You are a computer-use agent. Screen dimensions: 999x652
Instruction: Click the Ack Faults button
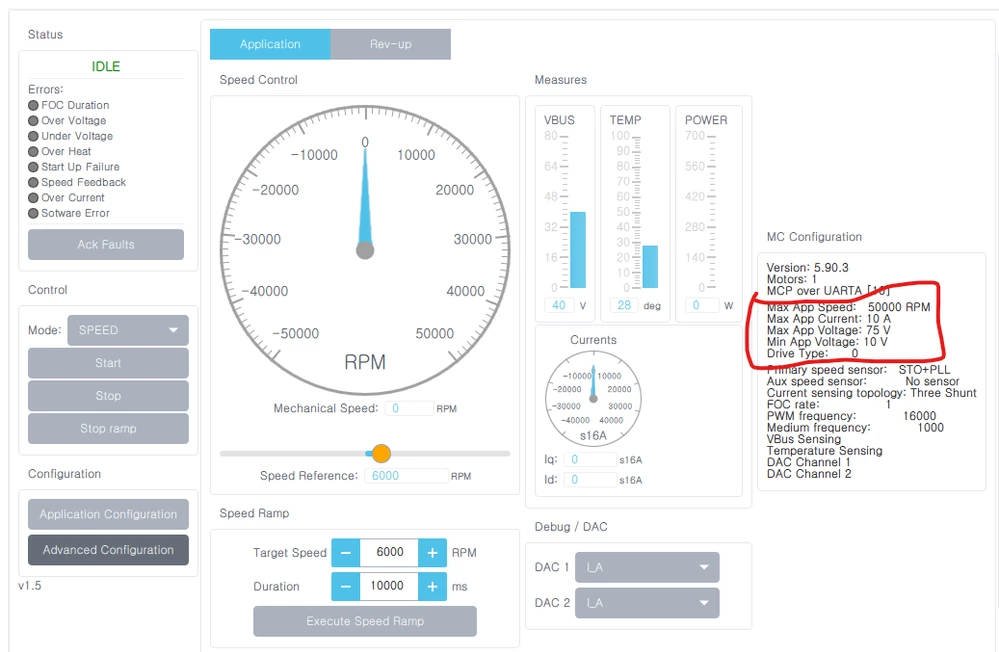[x=106, y=244]
